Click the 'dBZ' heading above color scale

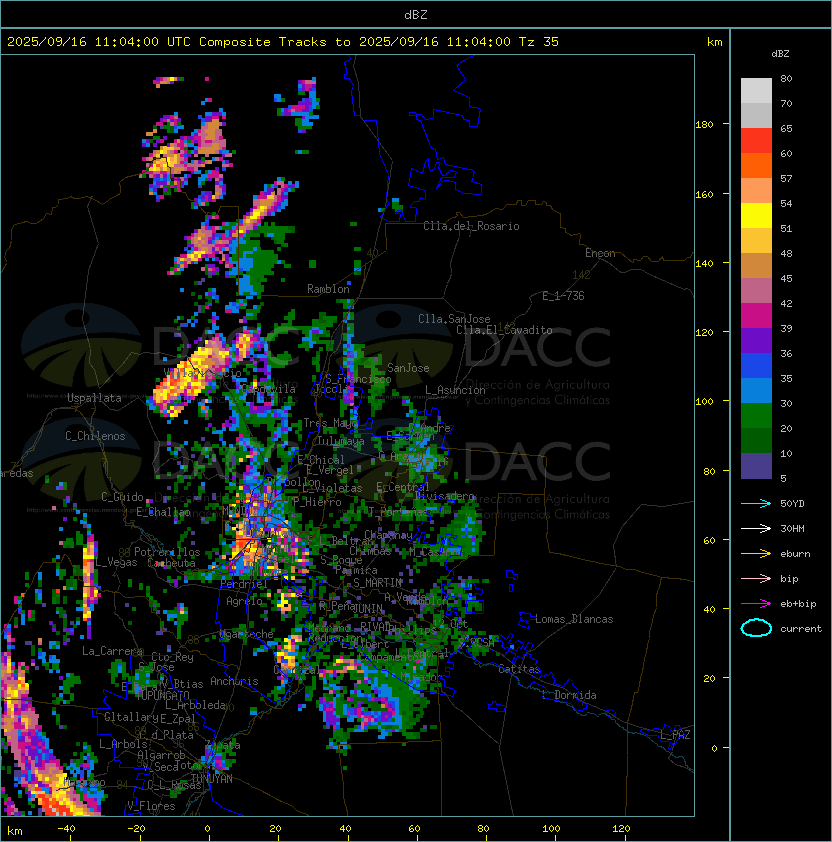780,54
